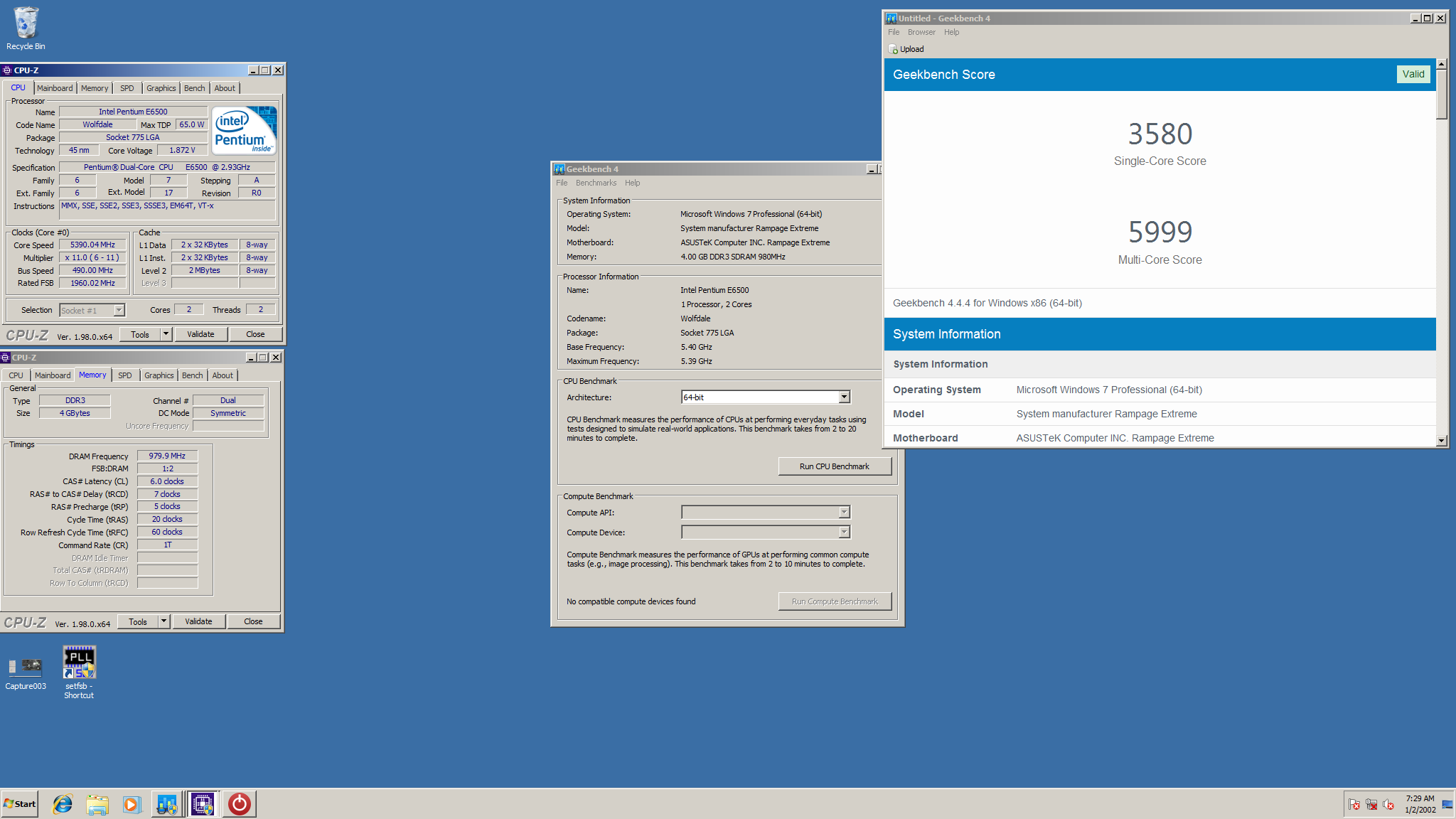The height and width of the screenshot is (819, 1456).
Task: Click Run CPU Benchmark button
Action: click(x=835, y=466)
